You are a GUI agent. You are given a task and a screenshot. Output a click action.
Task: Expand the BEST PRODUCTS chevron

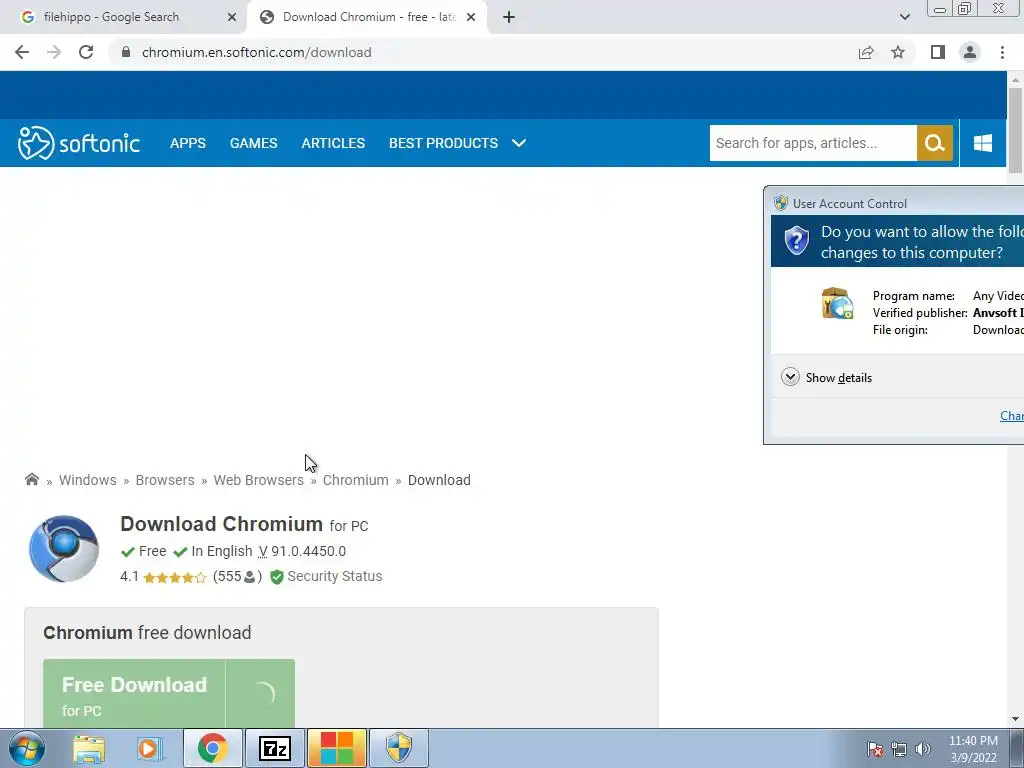519,143
